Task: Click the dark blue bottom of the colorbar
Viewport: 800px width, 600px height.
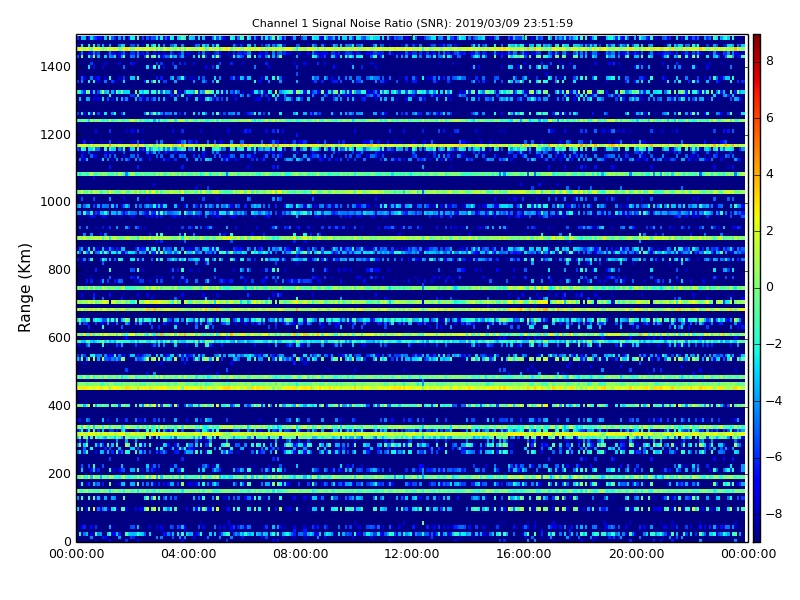Action: pyautogui.click(x=757, y=533)
